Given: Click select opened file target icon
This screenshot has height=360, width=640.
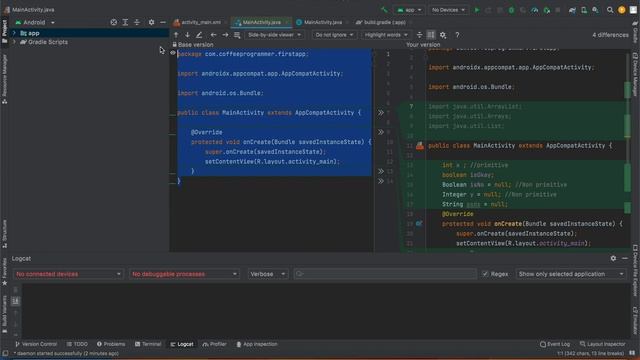Looking at the screenshot, I should click(113, 22).
